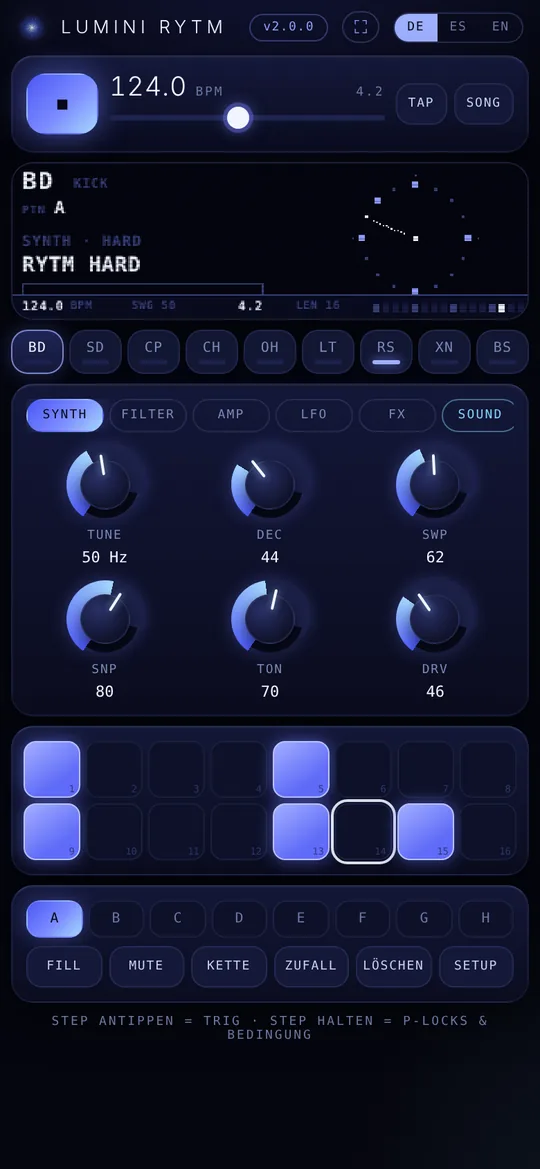Enable step 16 trig
The height and width of the screenshot is (1169, 540).
(488, 831)
